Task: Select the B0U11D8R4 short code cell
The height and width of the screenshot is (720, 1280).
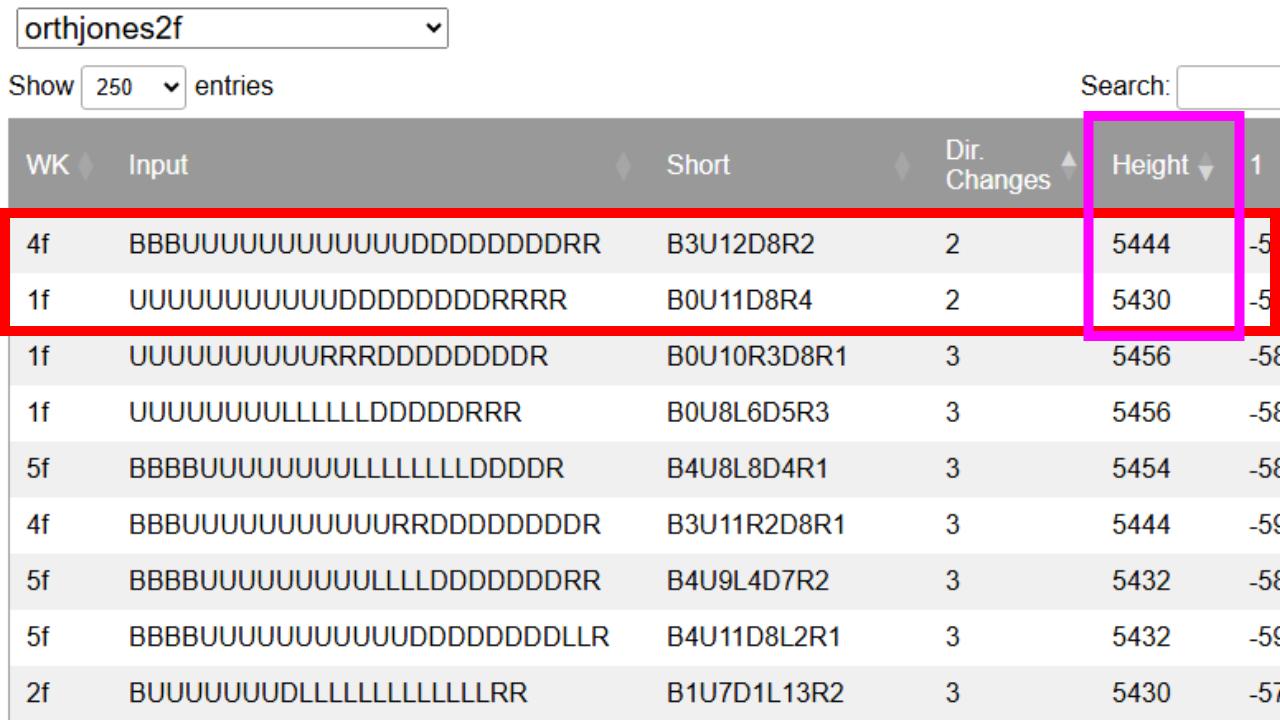Action: (735, 300)
